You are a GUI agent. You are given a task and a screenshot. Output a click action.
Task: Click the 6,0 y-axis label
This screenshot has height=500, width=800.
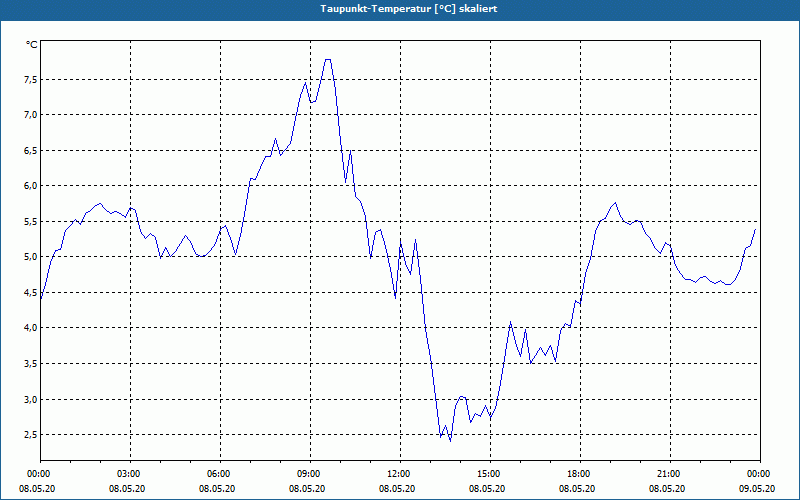(32, 186)
